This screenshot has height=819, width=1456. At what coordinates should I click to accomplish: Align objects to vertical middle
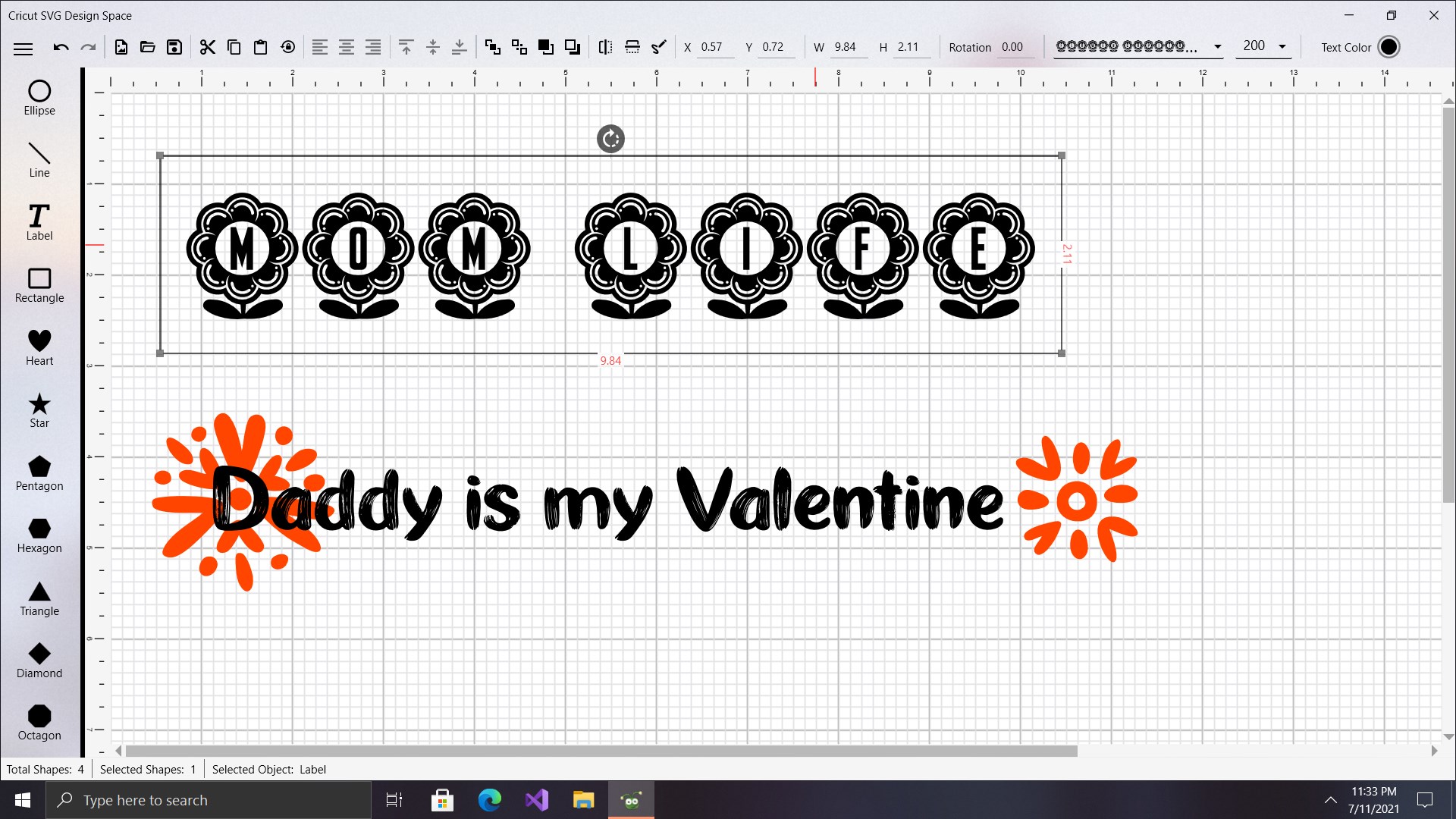[433, 47]
